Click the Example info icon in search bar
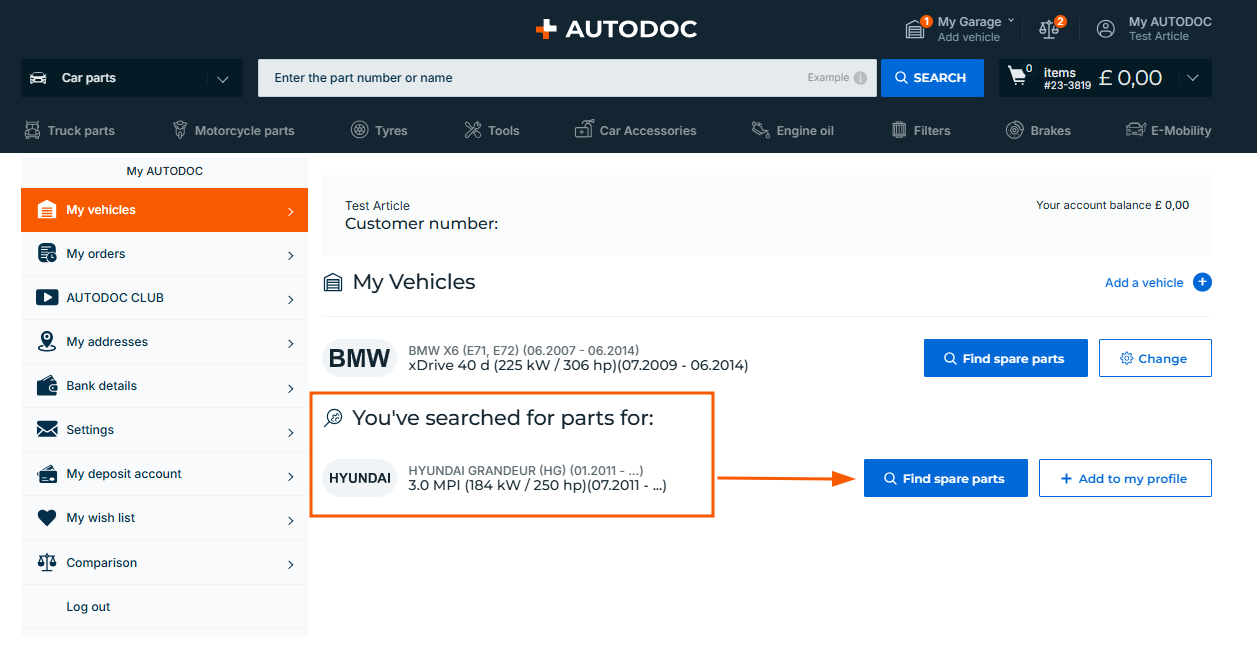The height and width of the screenshot is (670, 1257). point(860,78)
